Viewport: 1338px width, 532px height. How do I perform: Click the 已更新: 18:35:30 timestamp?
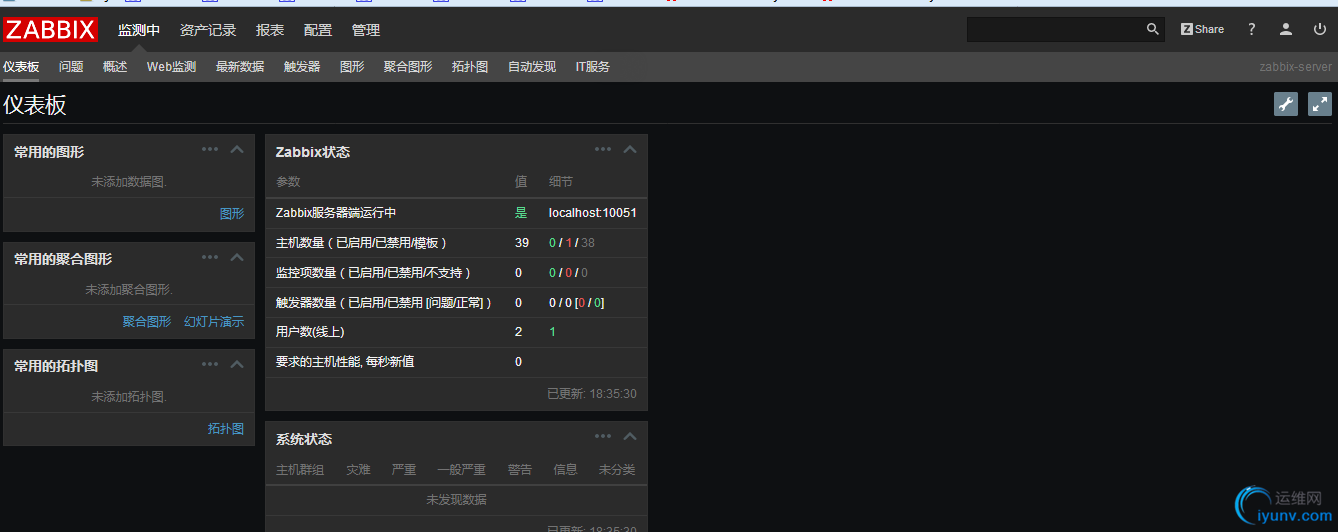592,394
